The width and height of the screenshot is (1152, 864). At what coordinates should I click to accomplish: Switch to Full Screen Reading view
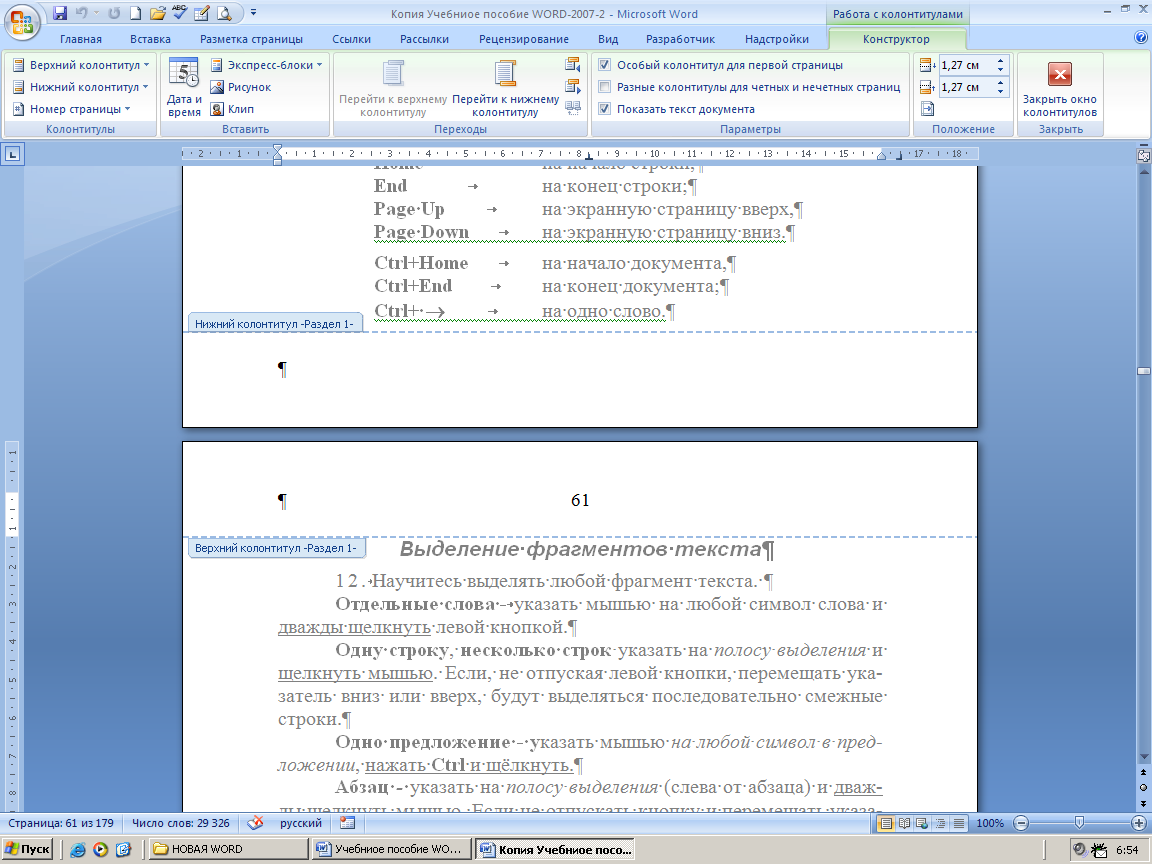904,823
